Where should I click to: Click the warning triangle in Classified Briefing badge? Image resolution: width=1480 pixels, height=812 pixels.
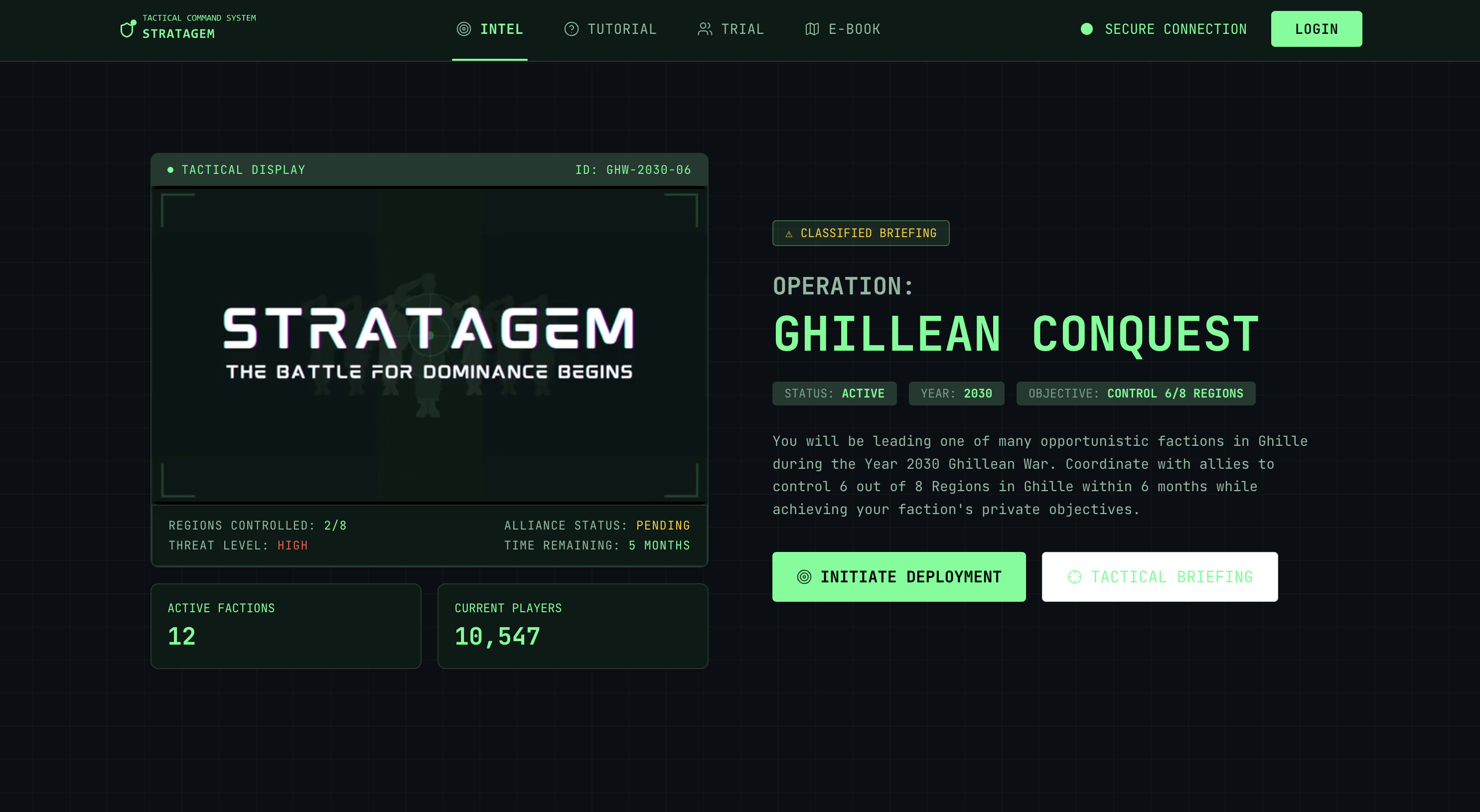(x=789, y=234)
